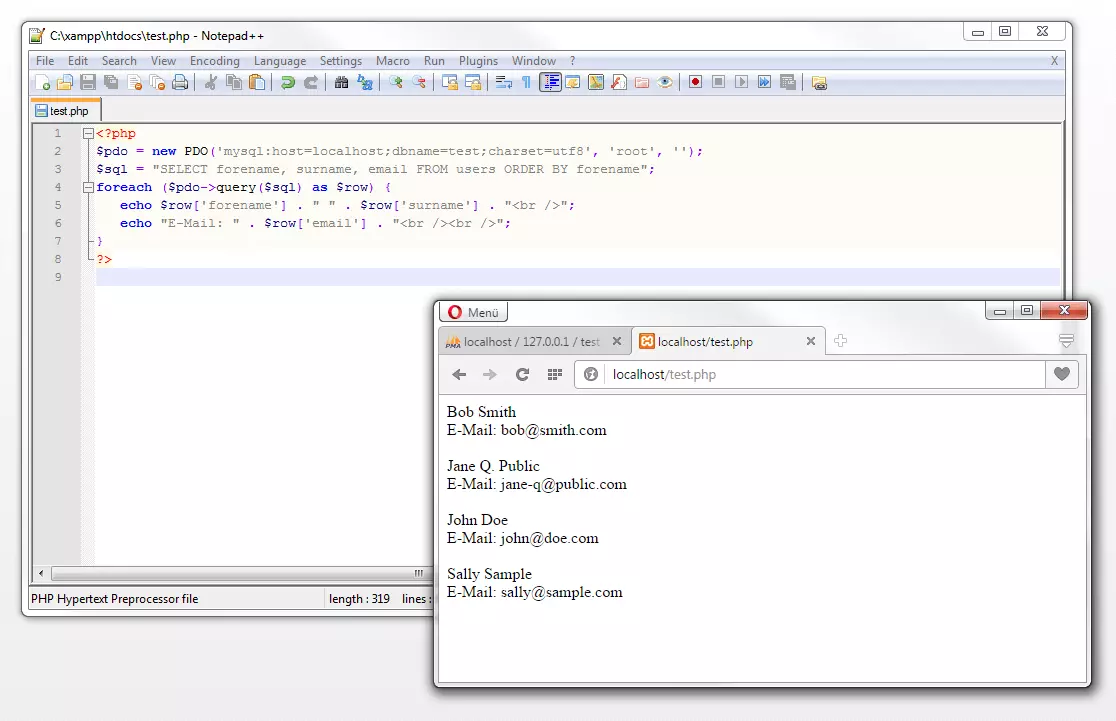Open the Find dialog via the binoculars icon
1116x721 pixels.
click(340, 82)
